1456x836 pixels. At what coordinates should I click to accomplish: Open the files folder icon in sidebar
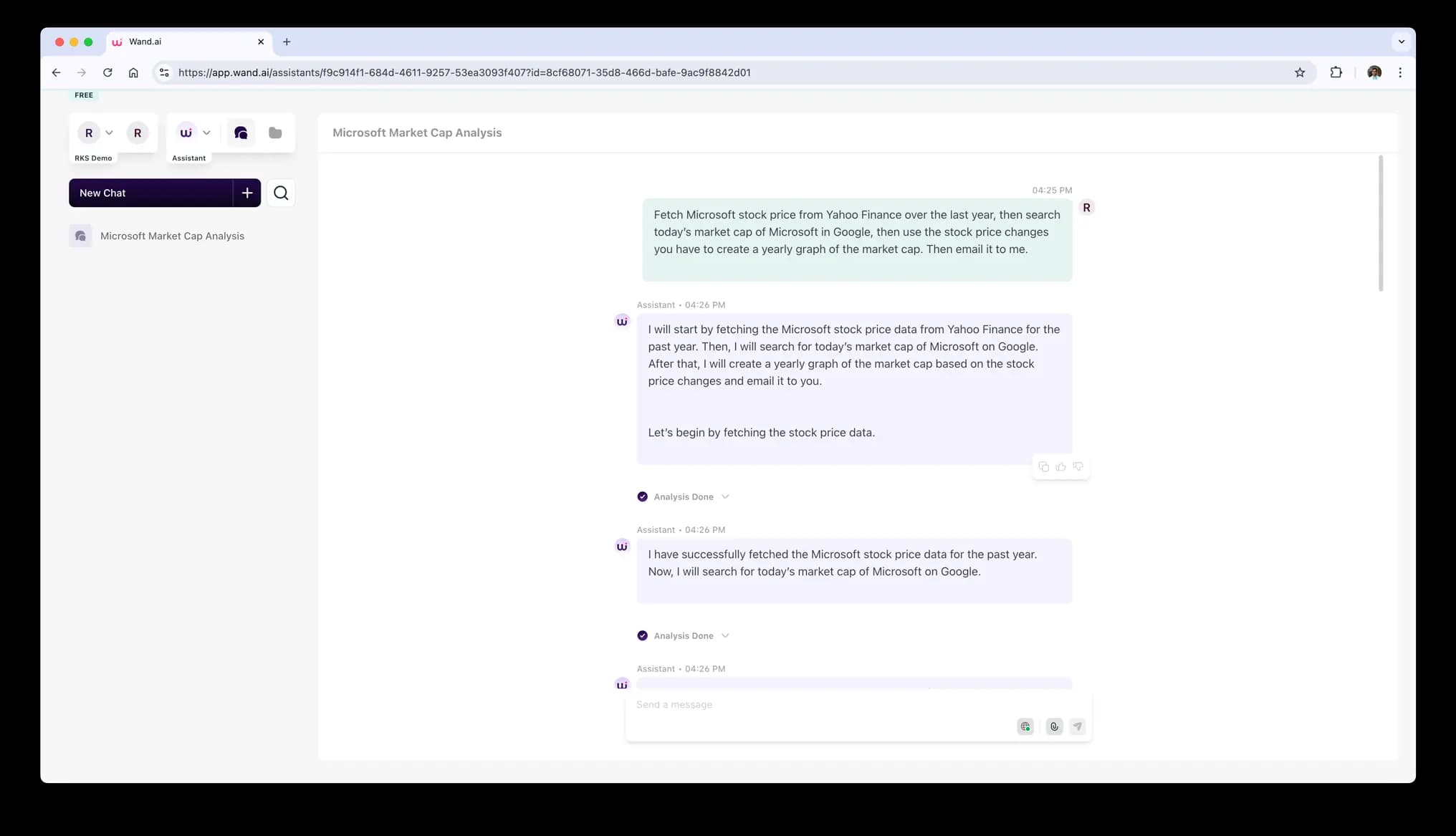(x=275, y=133)
